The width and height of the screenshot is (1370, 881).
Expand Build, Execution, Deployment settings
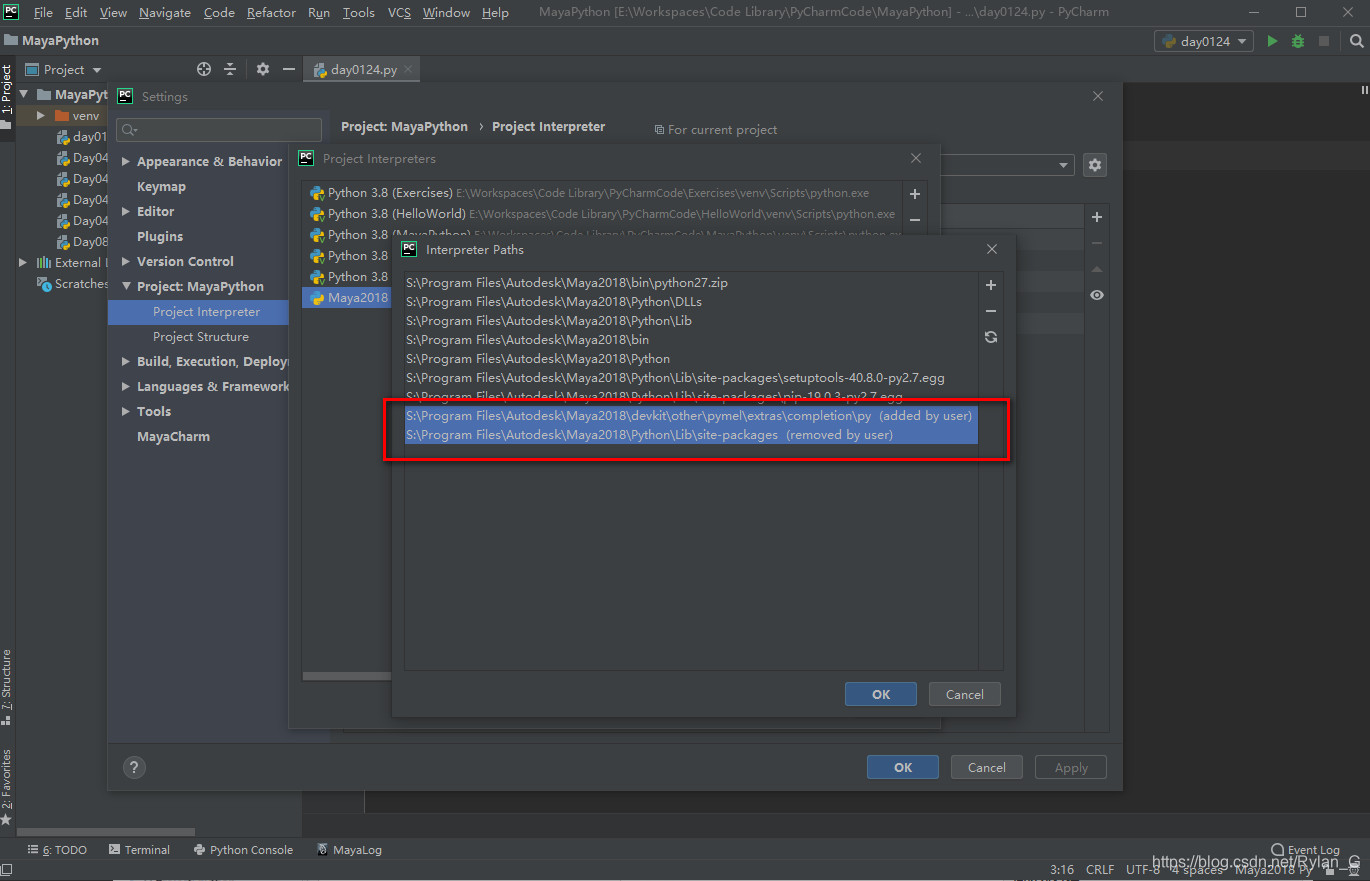pyautogui.click(x=126, y=362)
